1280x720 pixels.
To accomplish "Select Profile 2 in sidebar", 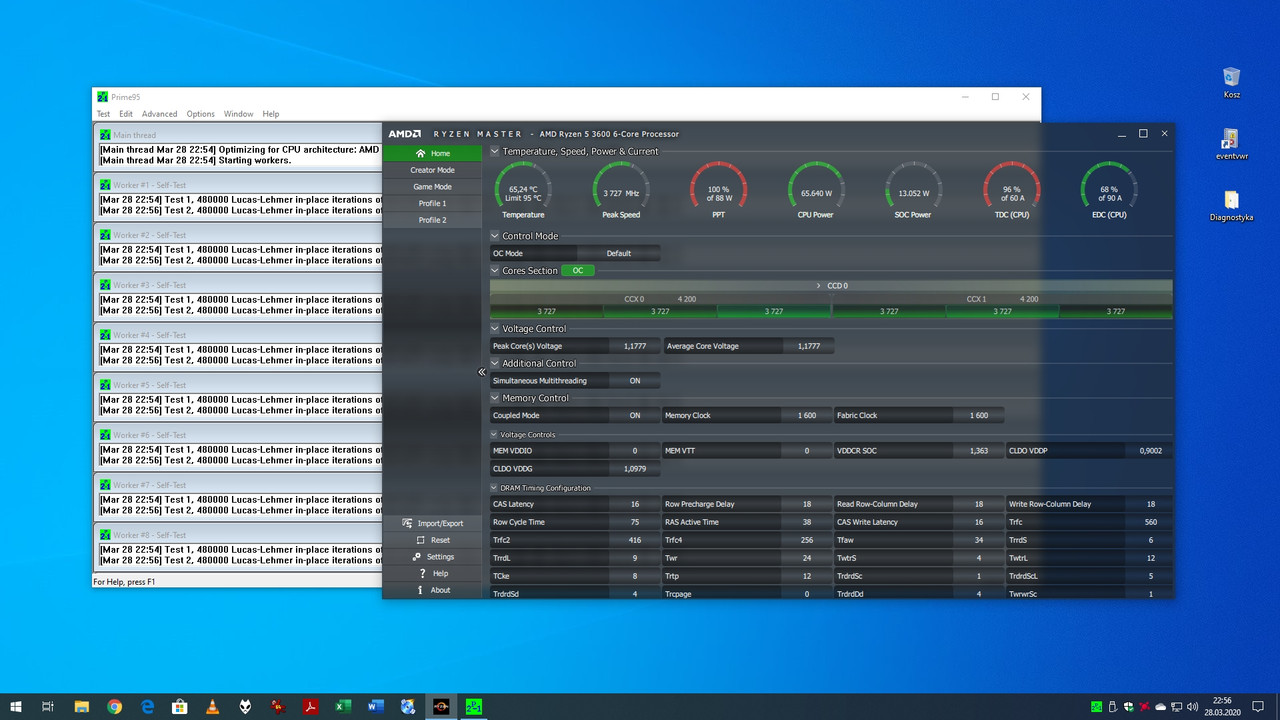I will [x=432, y=220].
